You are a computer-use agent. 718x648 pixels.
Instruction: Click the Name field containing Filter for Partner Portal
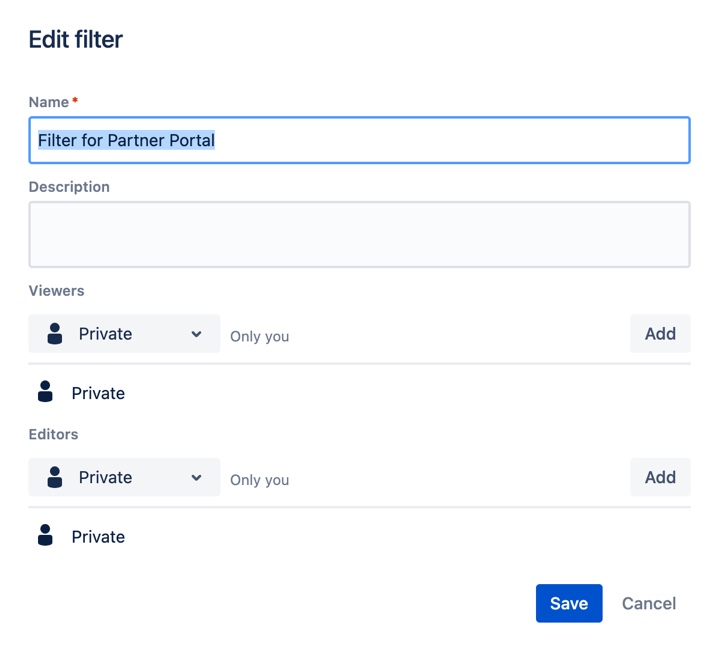click(x=358, y=140)
